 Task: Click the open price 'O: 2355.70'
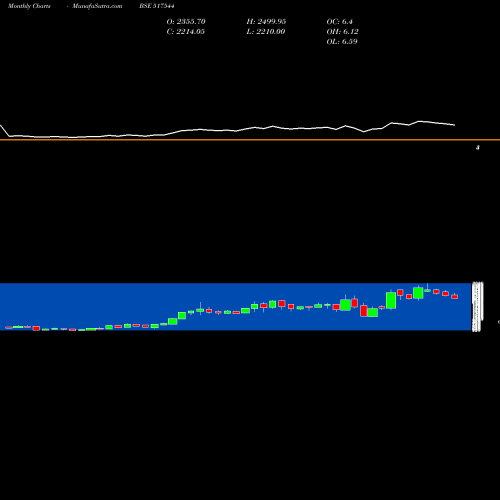pos(186,21)
